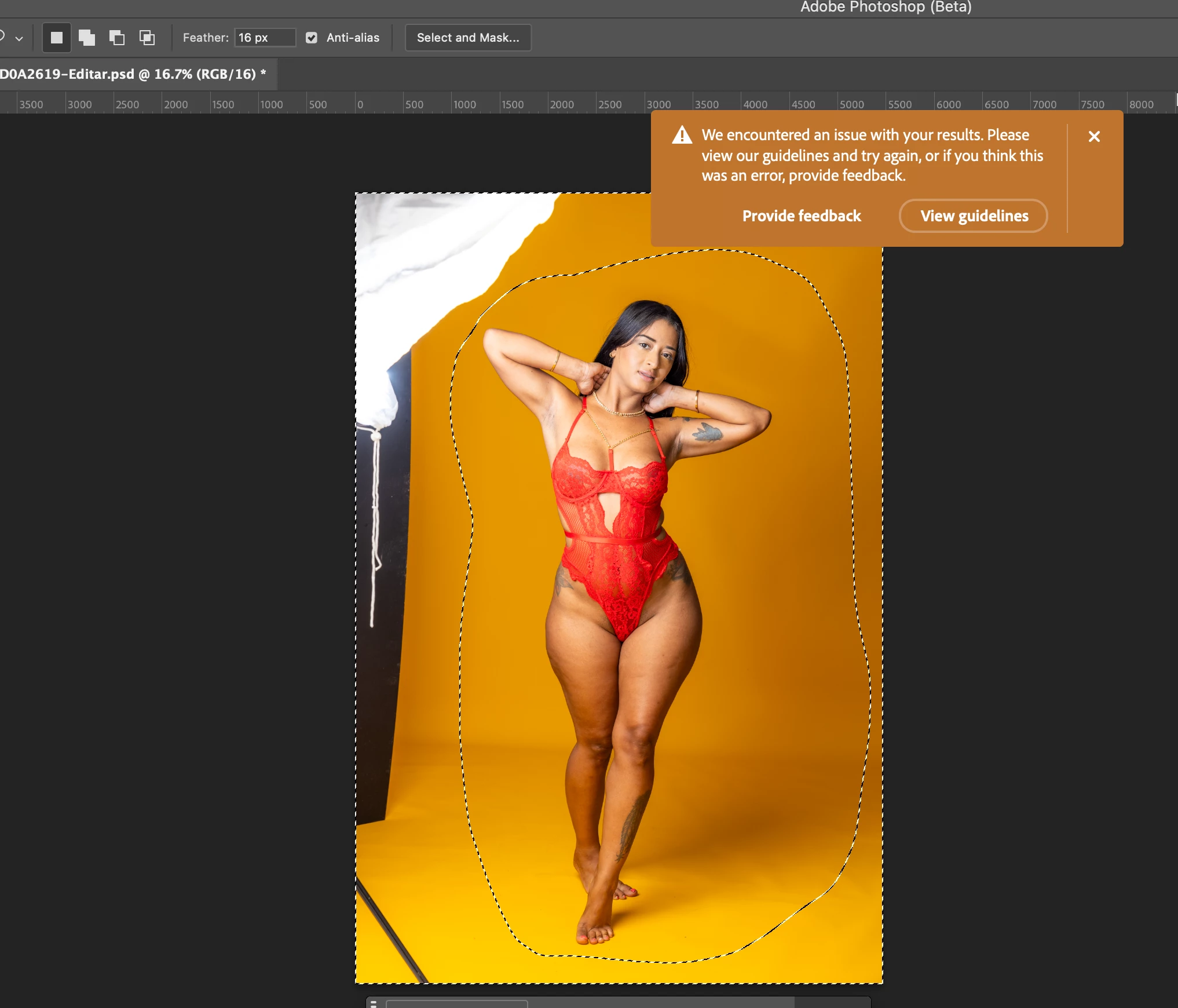The width and height of the screenshot is (1178, 1008).
Task: Click the contextual task bar prompt field
Action: point(456,1003)
